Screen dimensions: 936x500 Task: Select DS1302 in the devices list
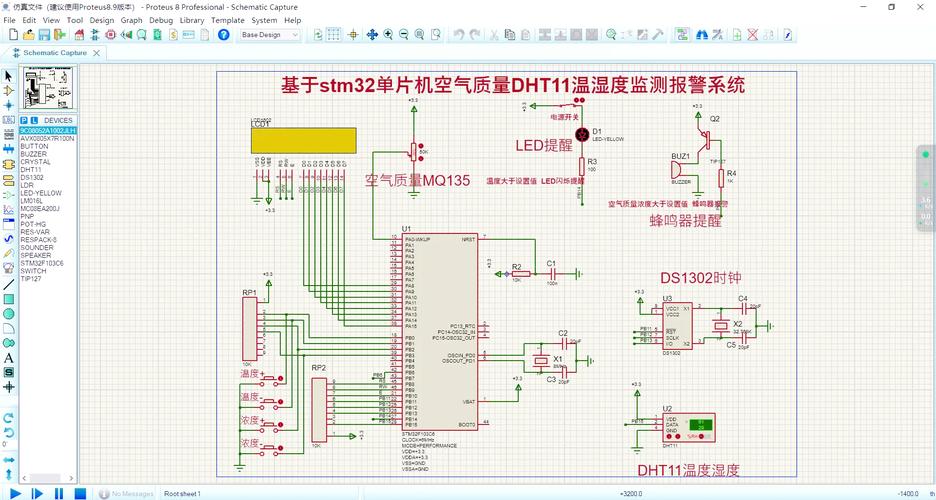tap(32, 177)
